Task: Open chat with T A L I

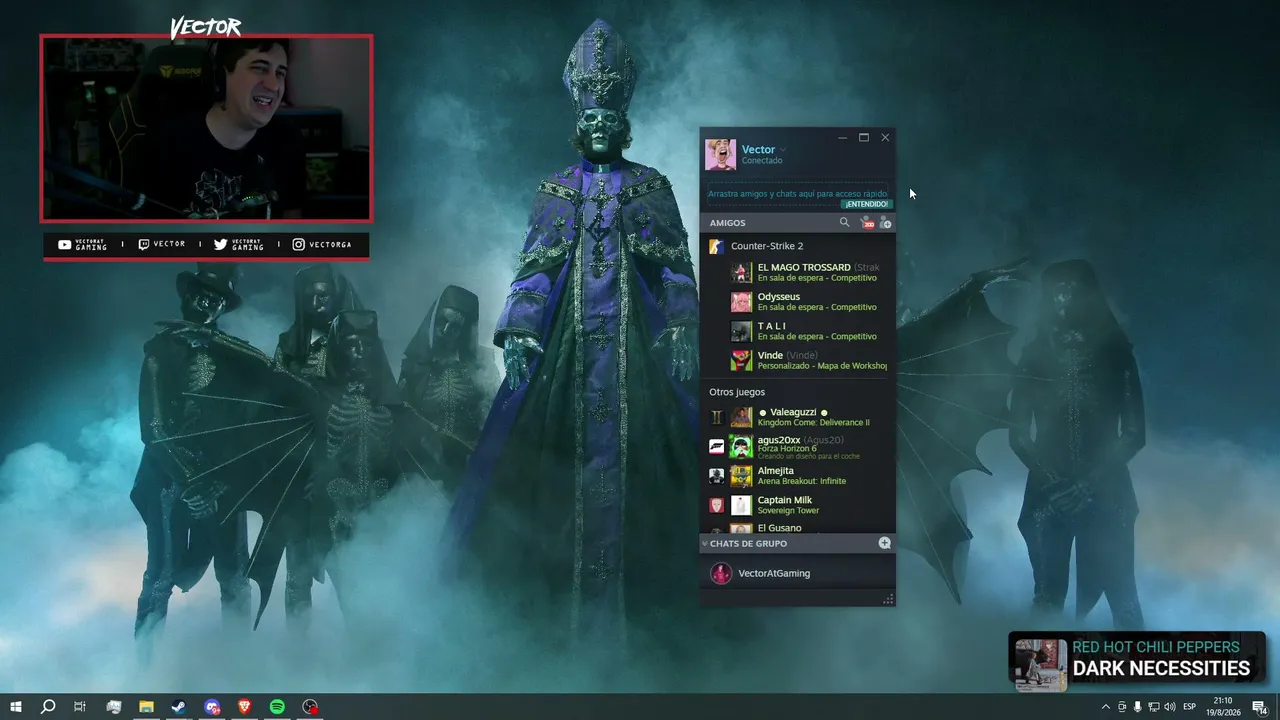Action: pos(798,331)
